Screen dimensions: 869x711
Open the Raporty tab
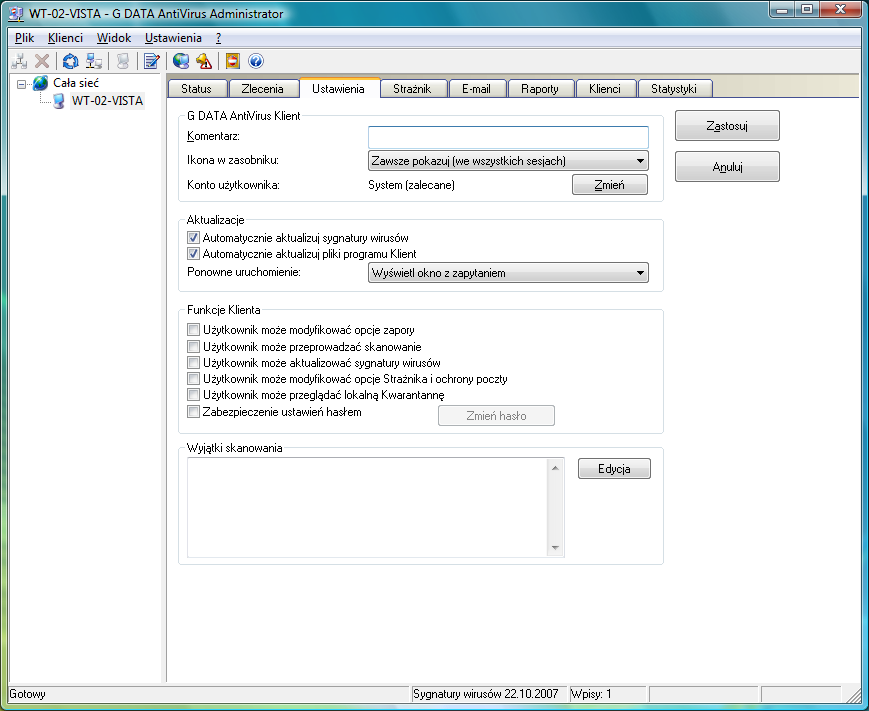click(540, 89)
